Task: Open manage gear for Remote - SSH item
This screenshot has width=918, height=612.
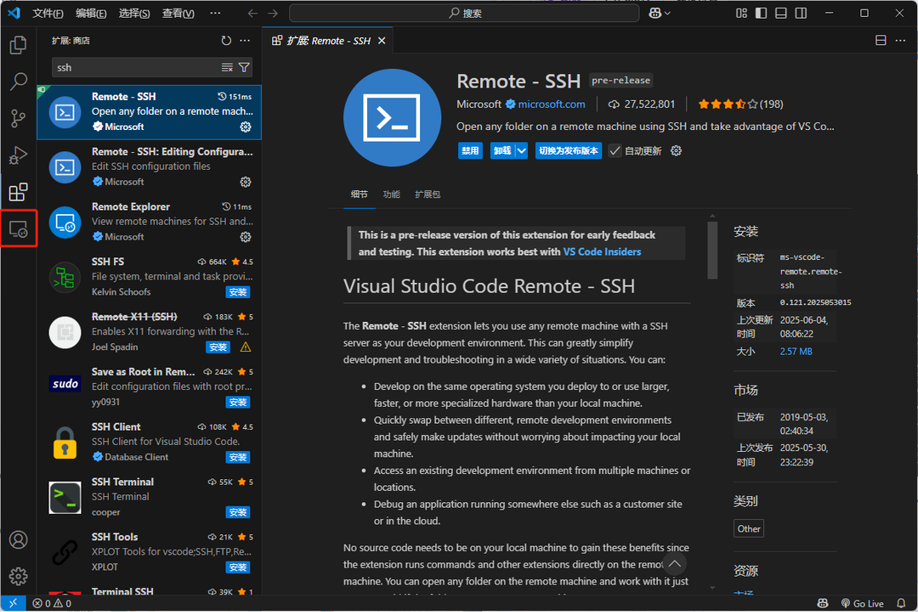Action: click(245, 127)
